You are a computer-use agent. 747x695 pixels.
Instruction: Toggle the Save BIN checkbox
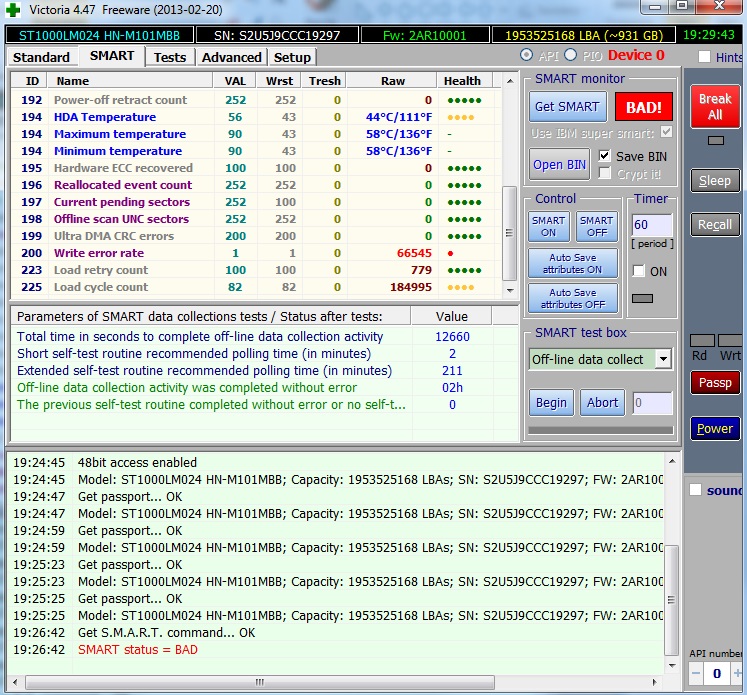click(x=605, y=156)
